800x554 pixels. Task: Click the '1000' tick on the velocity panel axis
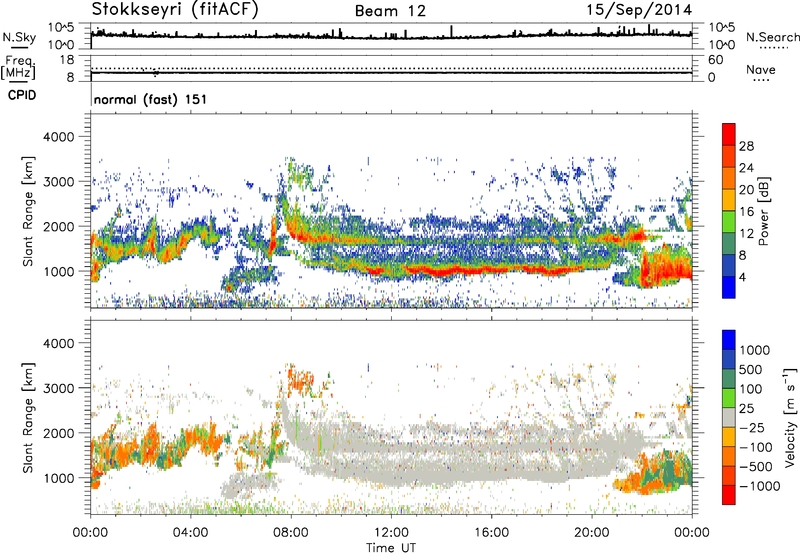pos(59,478)
